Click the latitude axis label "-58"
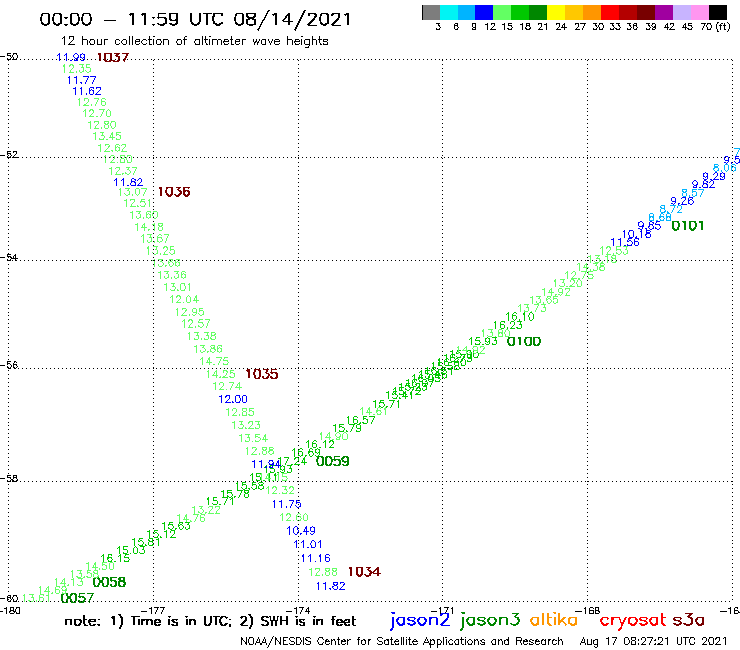 (9, 478)
